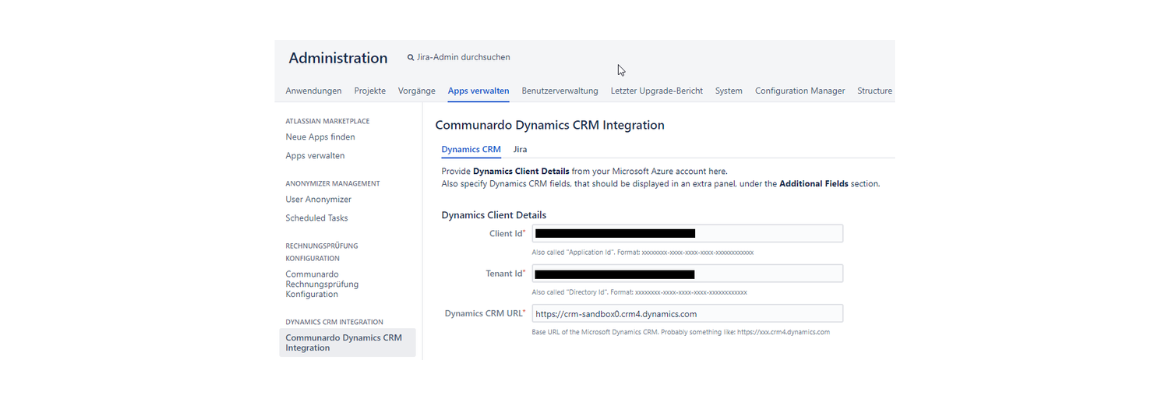Viewport: 1170px width, 400px height.
Task: Click the Base URL hint text
Action: (x=681, y=331)
